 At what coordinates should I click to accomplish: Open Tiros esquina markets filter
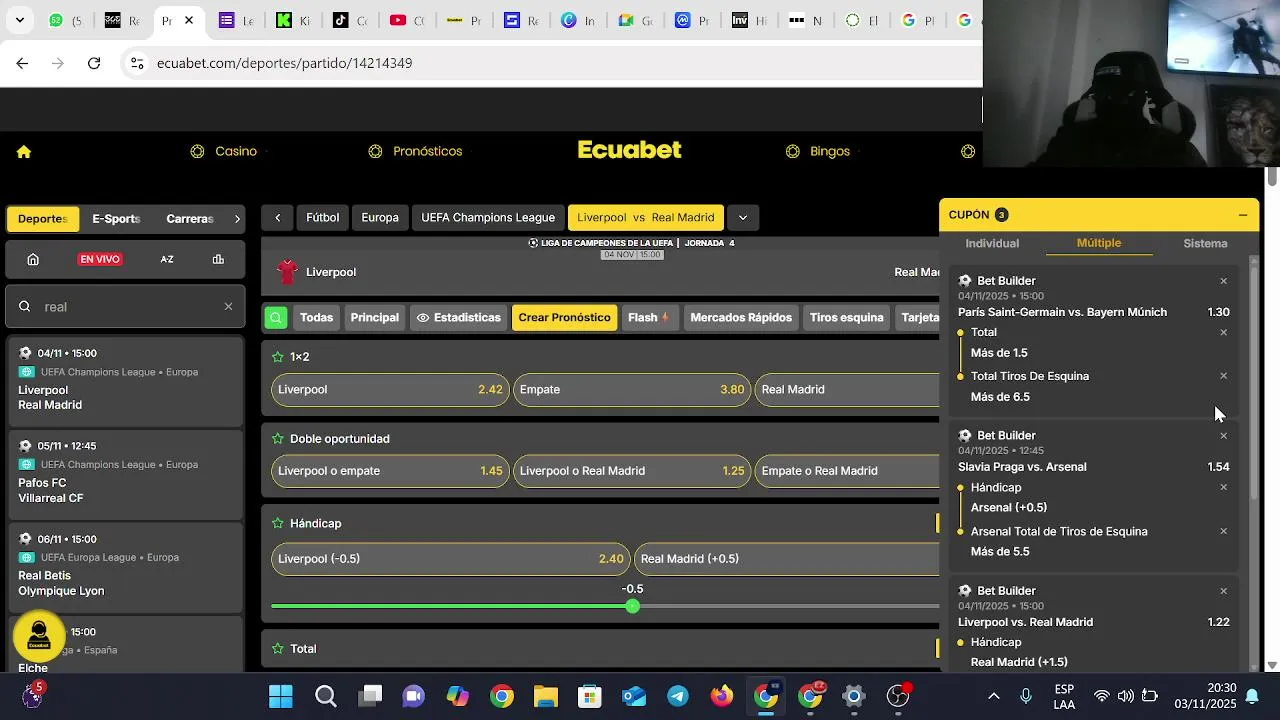tap(846, 318)
